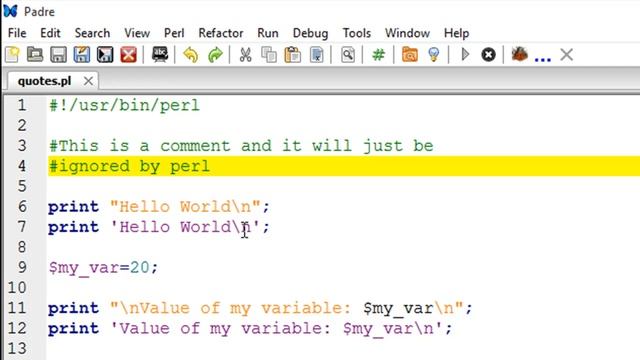
Task: Run the script with play icon
Action: point(465,54)
